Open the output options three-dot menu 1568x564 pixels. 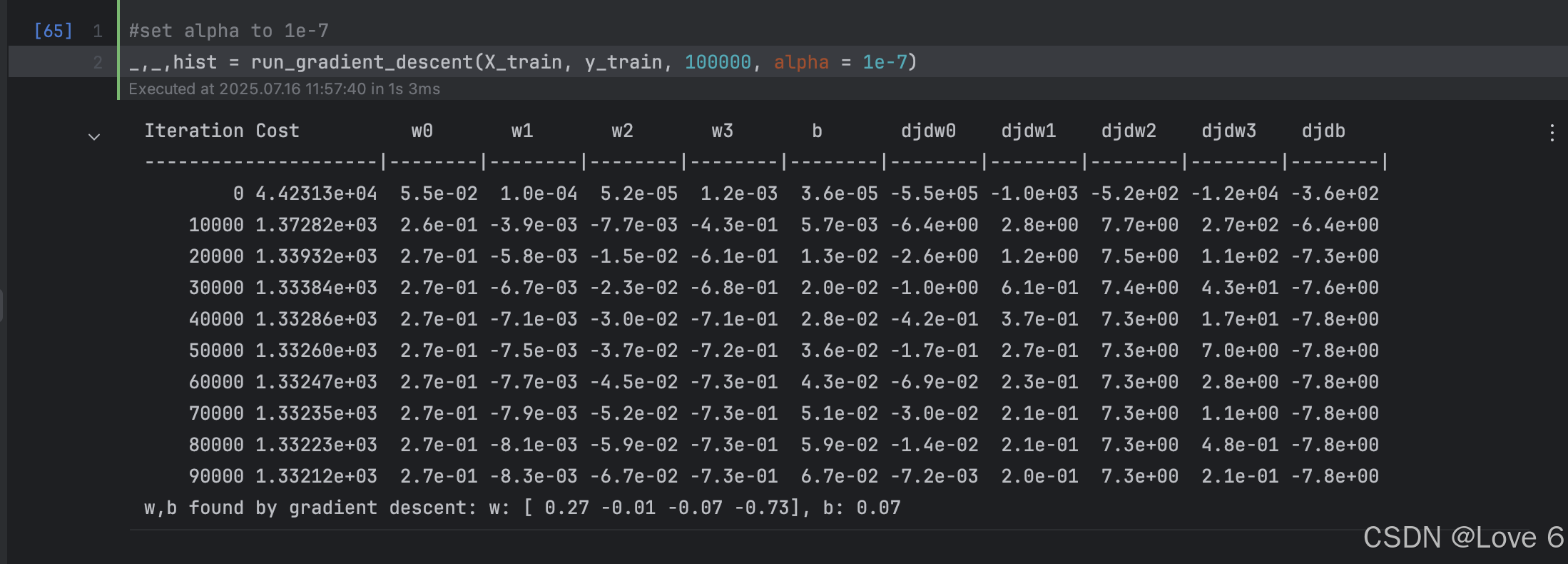coord(1552,133)
